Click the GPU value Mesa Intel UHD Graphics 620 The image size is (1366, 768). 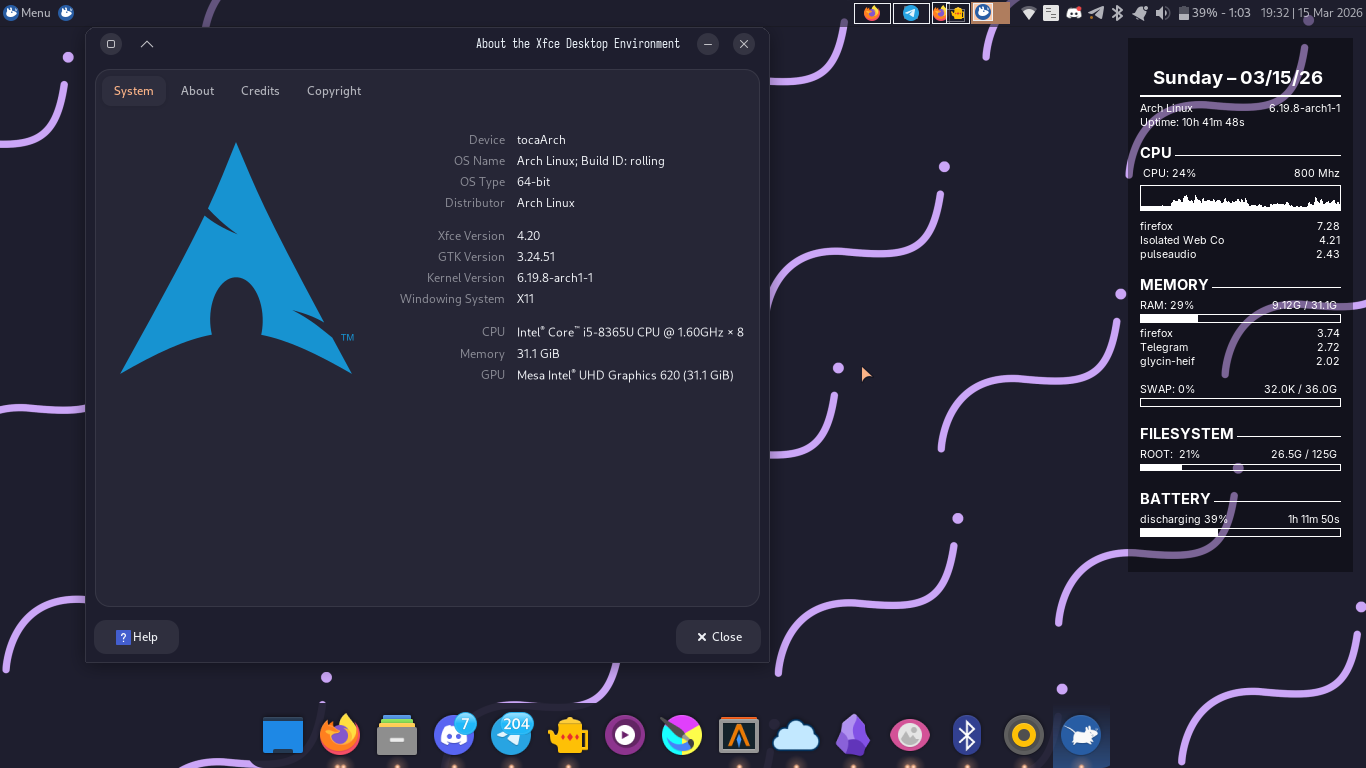tap(625, 375)
